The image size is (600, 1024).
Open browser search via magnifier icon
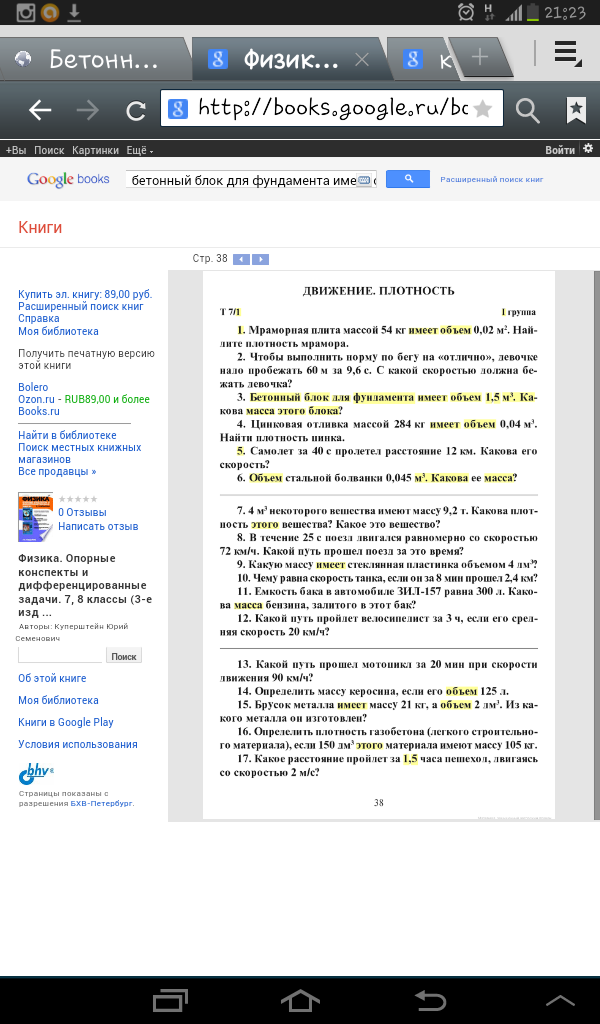tap(528, 110)
